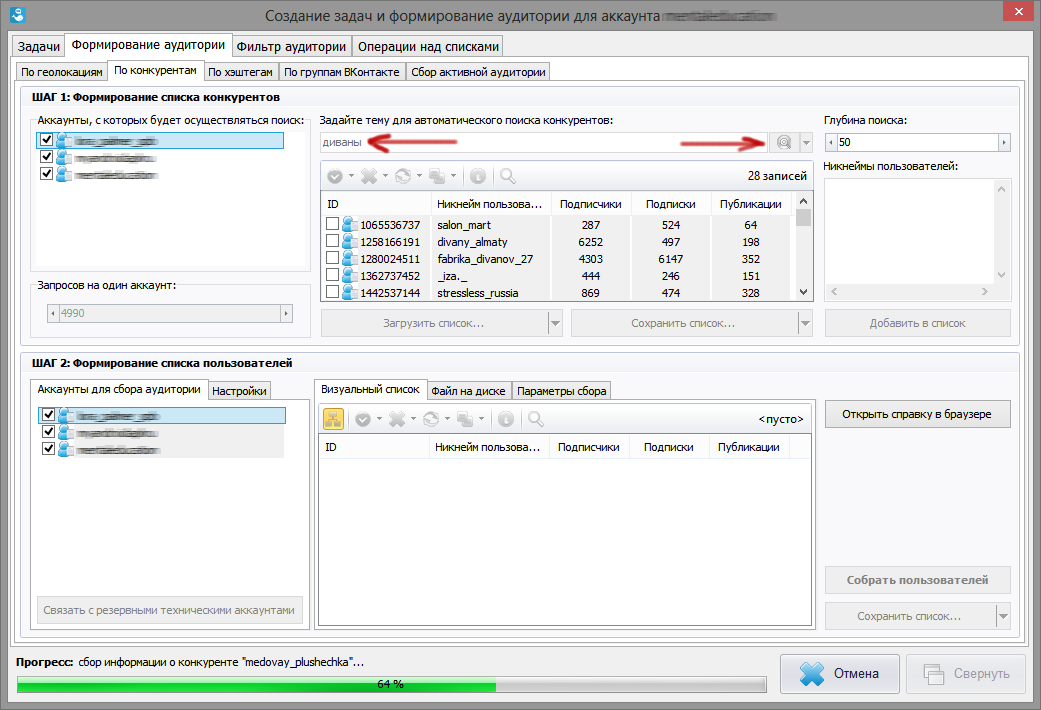Click user icon of row 1280024511
This screenshot has width=1041, height=710.
350,258
